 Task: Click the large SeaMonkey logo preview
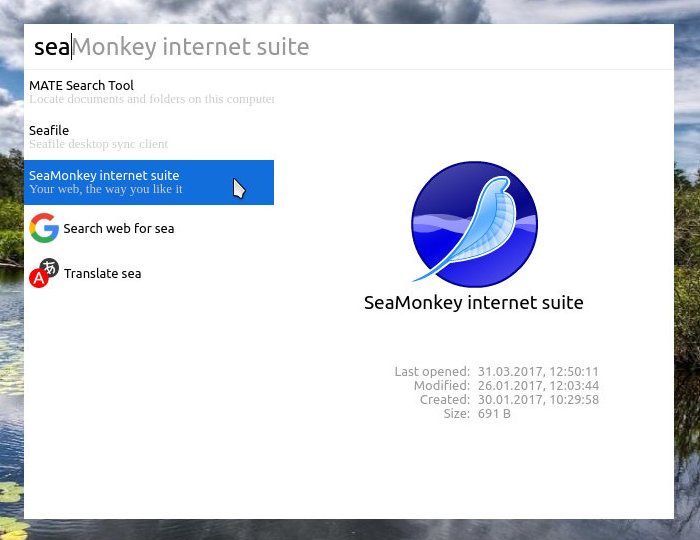pos(474,223)
